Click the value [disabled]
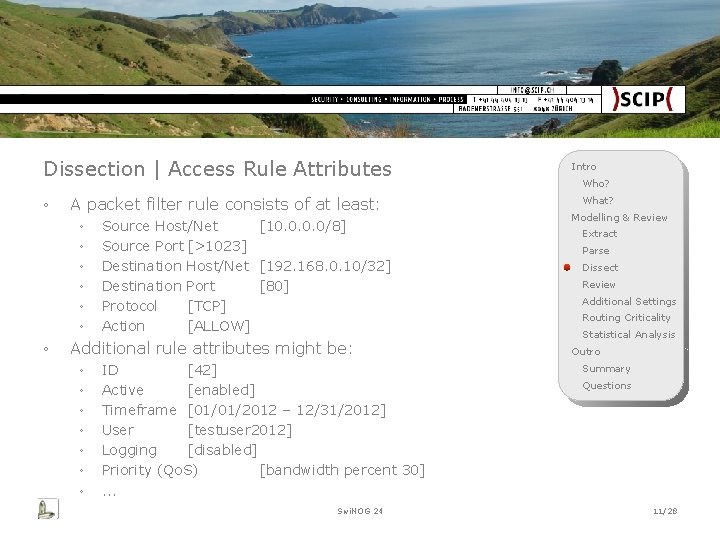 [223, 450]
